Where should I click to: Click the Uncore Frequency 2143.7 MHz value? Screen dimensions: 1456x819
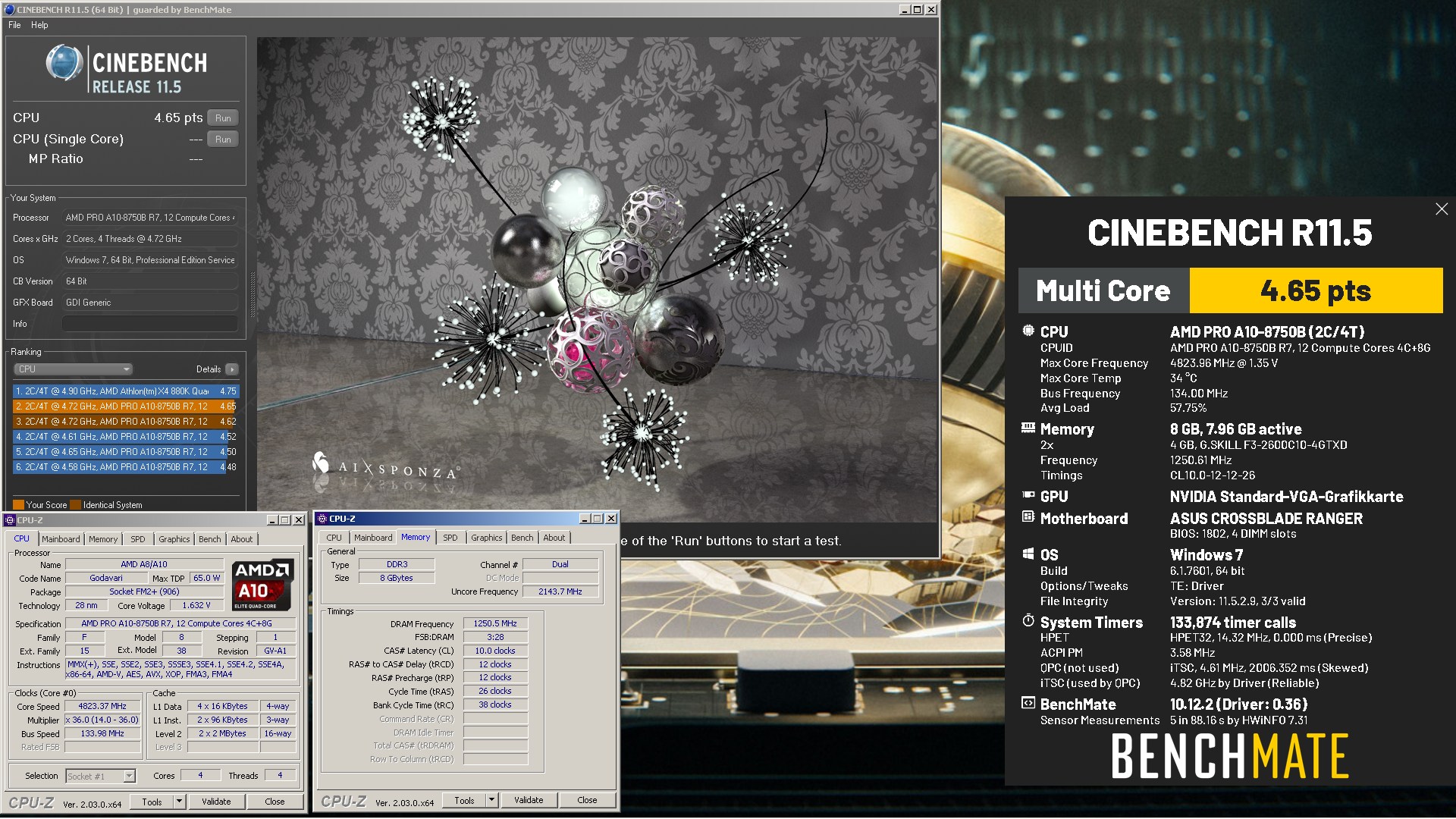coord(560,591)
